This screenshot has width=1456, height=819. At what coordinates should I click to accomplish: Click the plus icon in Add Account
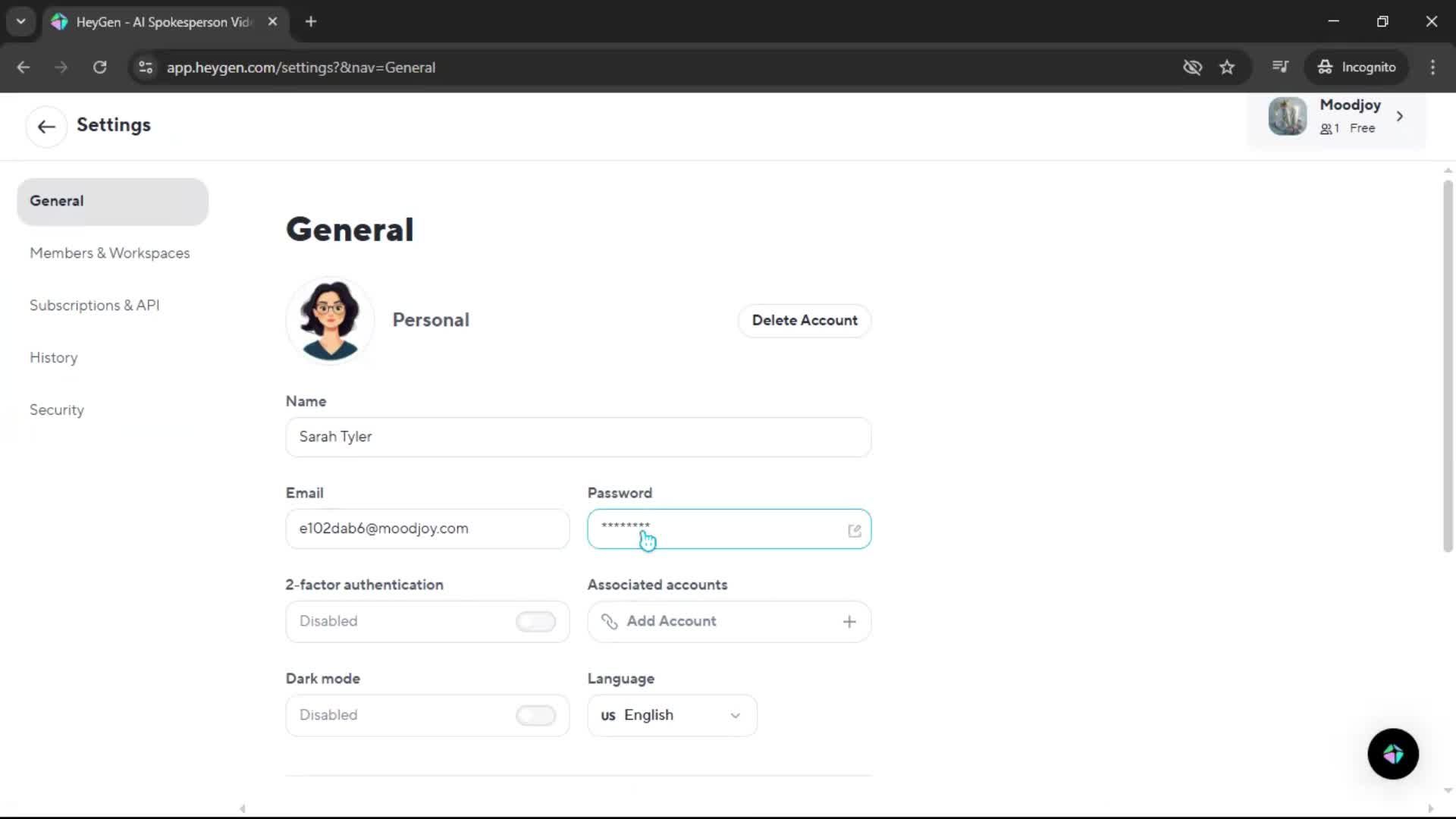tap(849, 622)
